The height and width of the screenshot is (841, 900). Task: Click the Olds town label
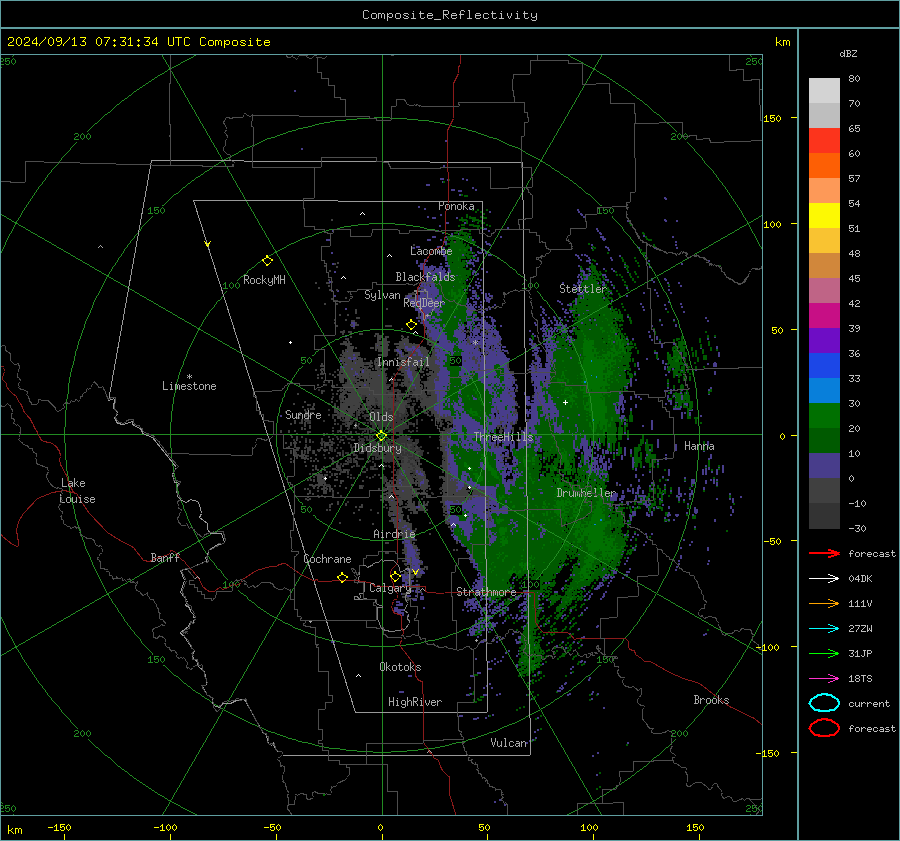click(381, 417)
